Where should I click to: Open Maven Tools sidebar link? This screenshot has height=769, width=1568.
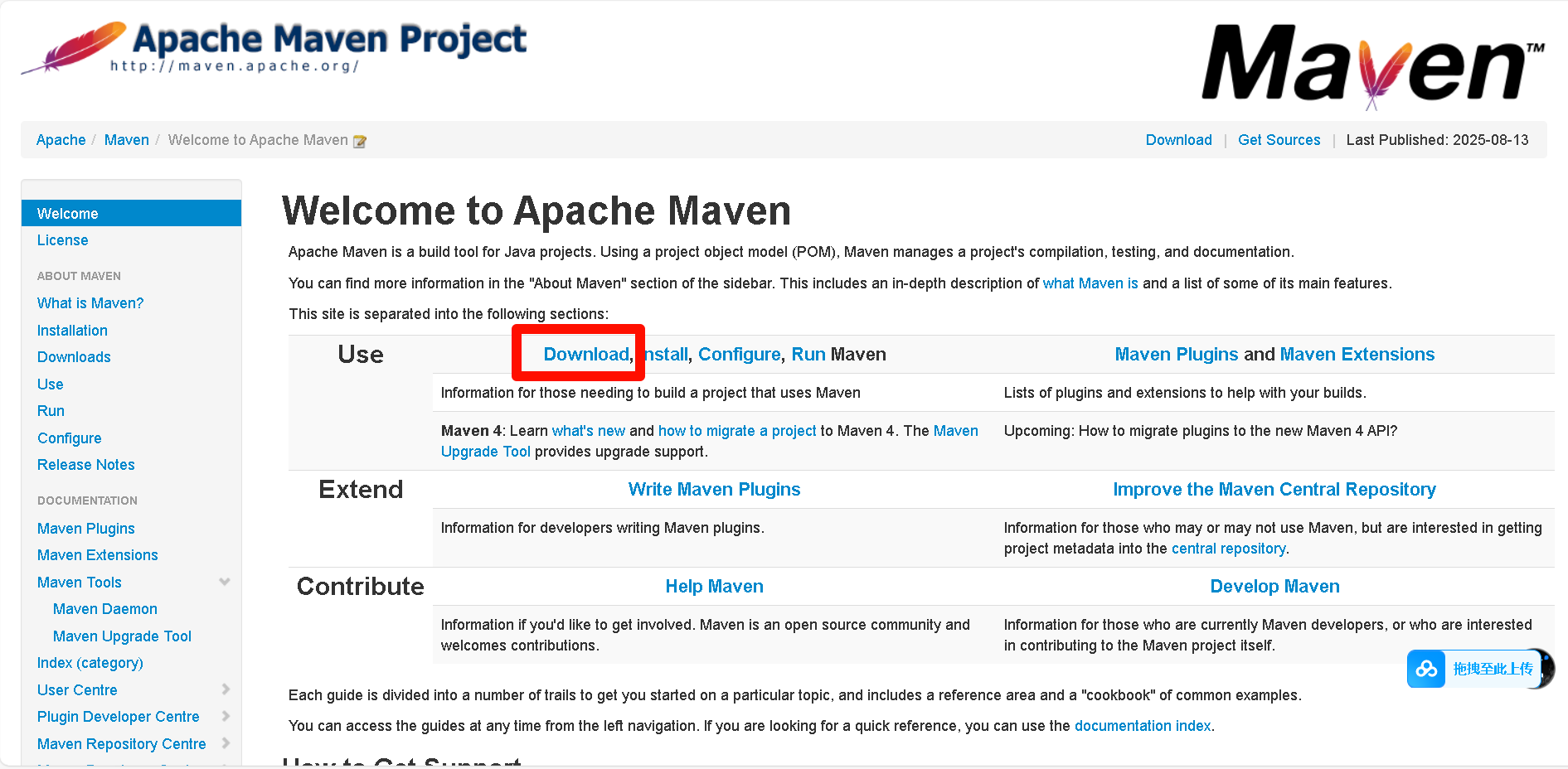(80, 583)
